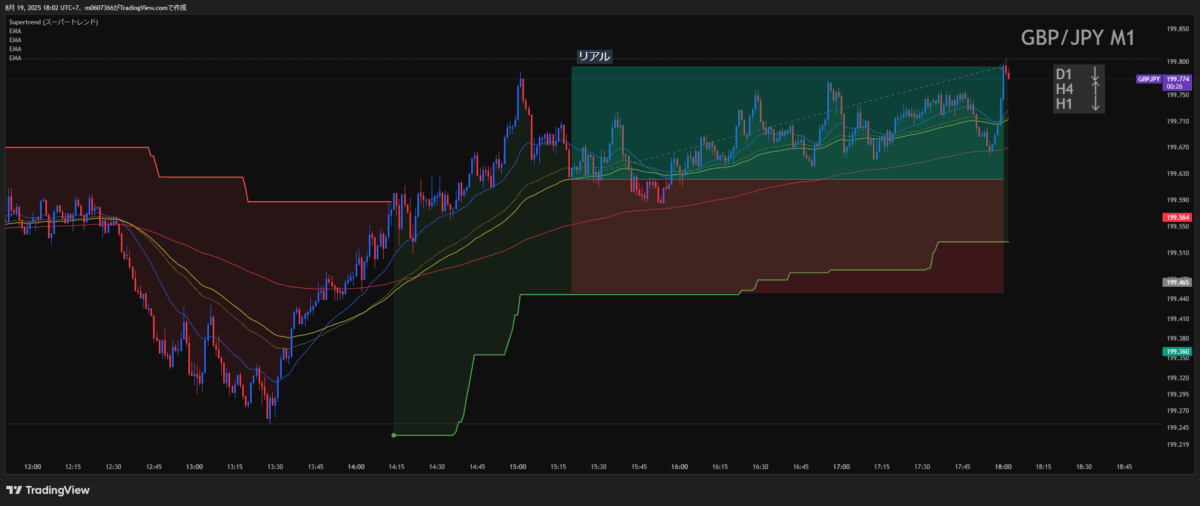Click the D1 timeframe label
Screen dimensions: 1200x506
click(x=1064, y=75)
